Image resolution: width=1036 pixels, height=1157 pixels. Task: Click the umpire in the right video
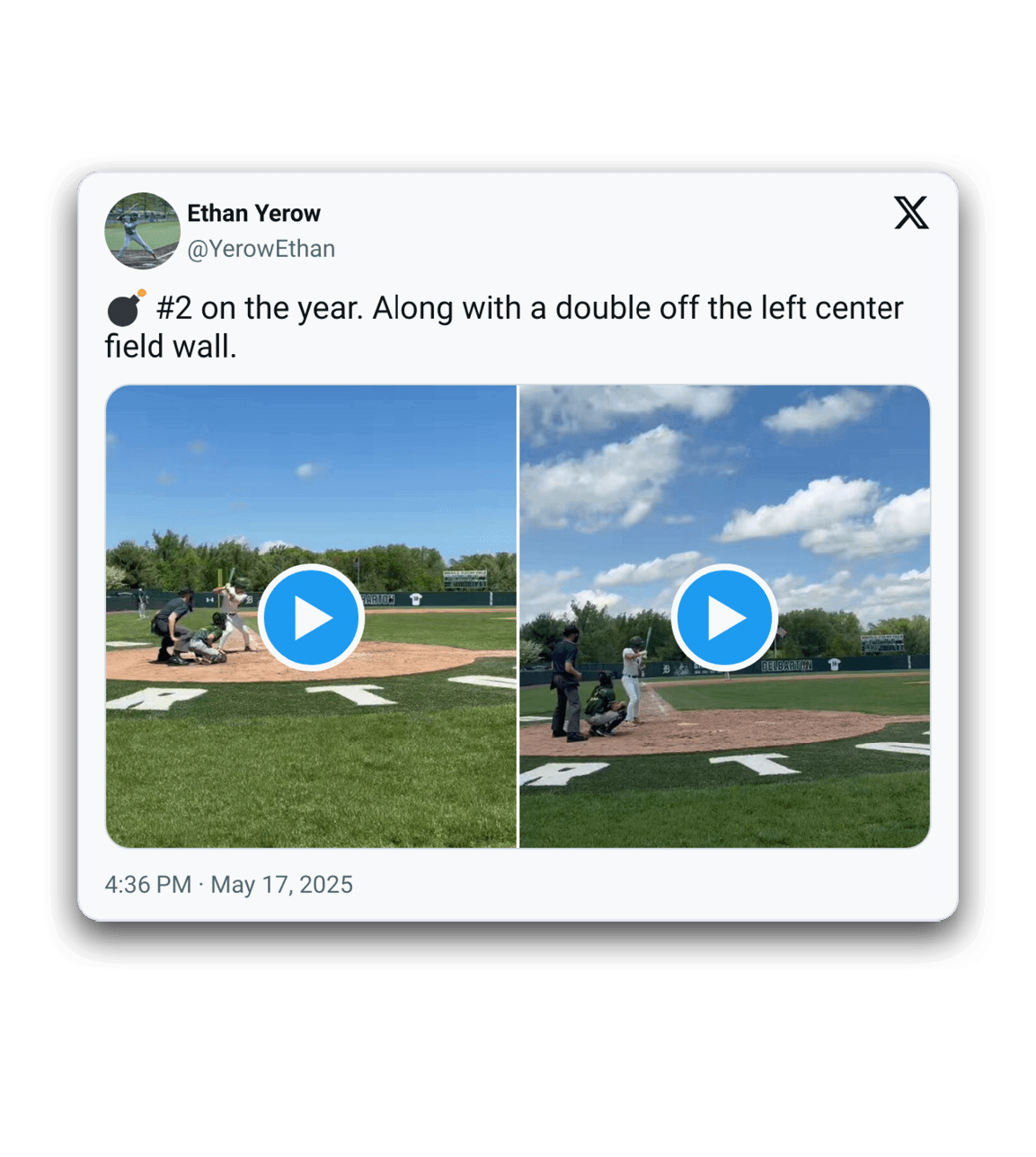567,683
